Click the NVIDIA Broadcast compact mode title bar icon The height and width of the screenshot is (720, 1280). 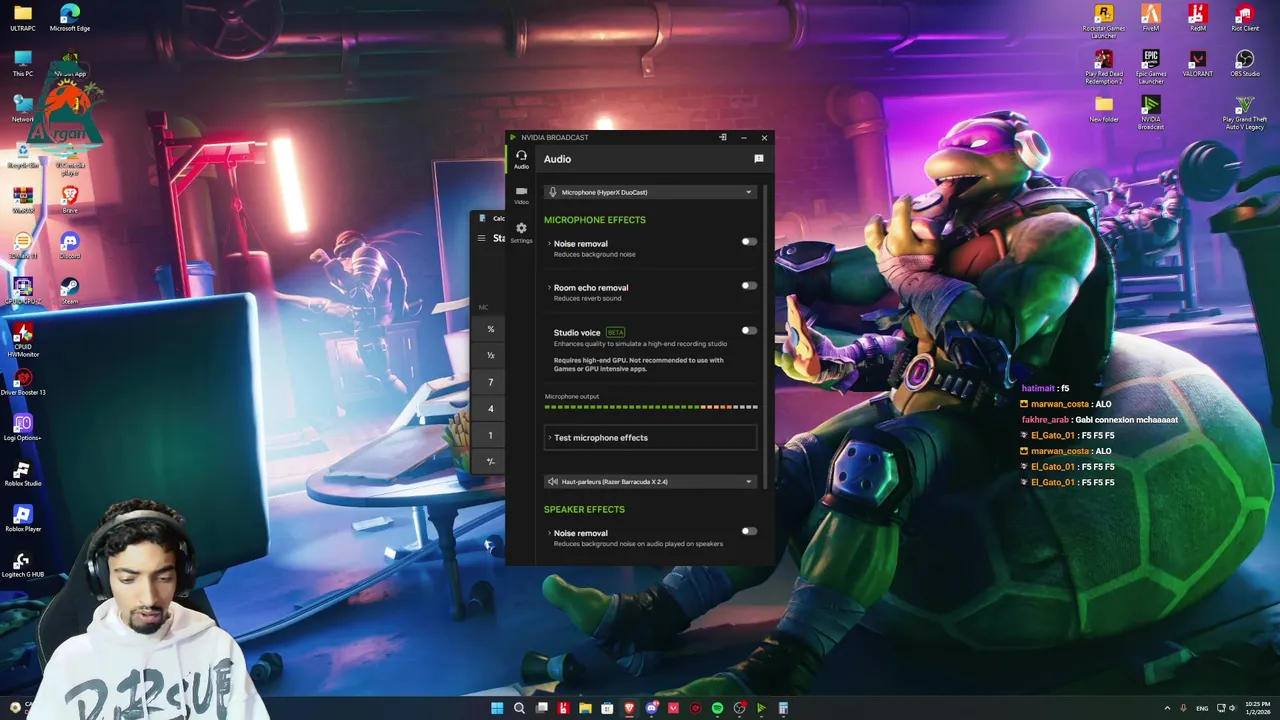pyautogui.click(x=723, y=137)
